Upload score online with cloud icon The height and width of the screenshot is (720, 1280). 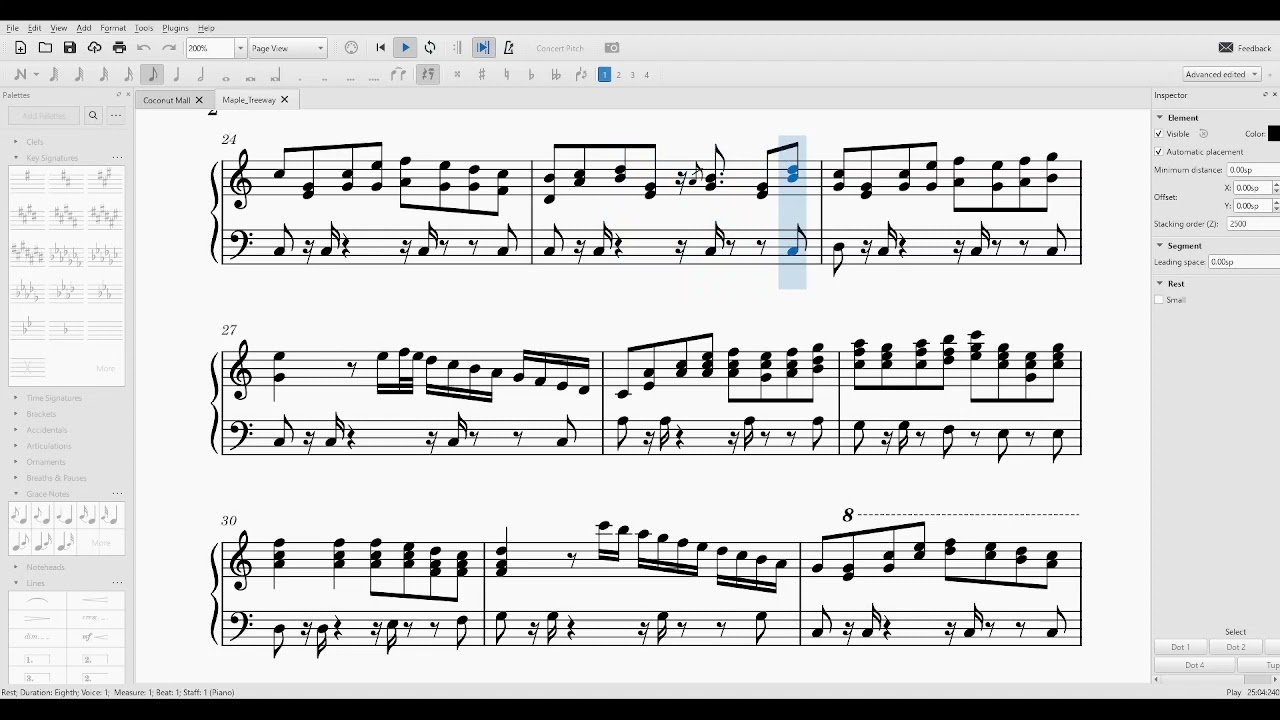coord(95,48)
